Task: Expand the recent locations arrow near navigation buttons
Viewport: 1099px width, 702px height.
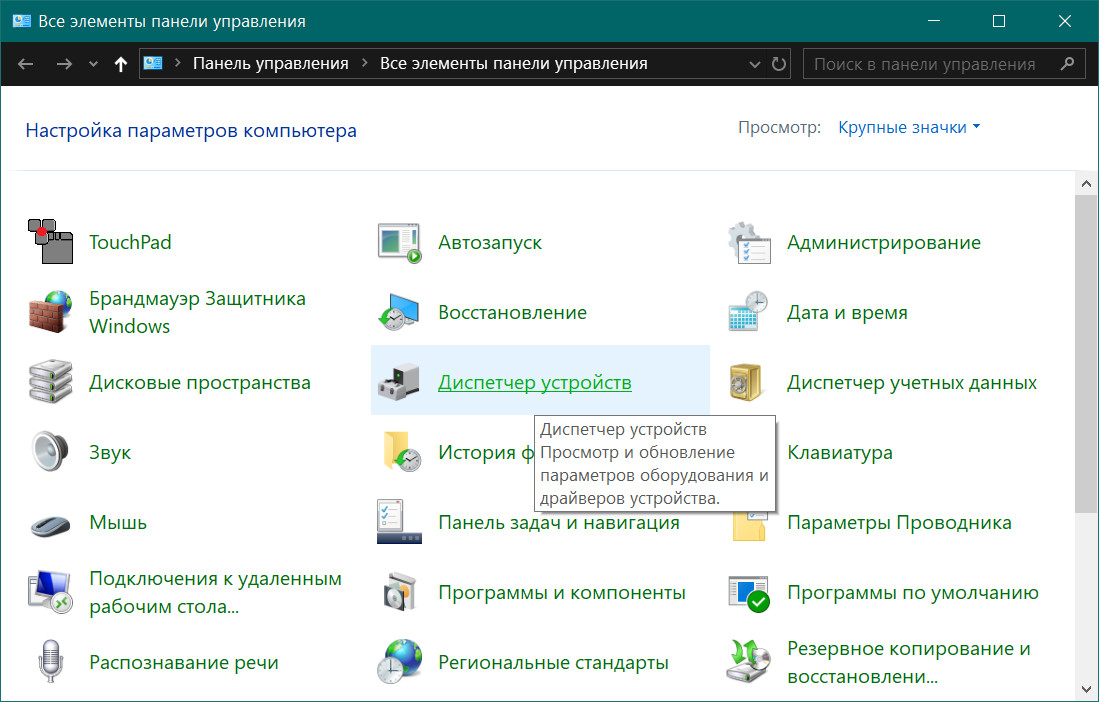Action: click(x=94, y=64)
